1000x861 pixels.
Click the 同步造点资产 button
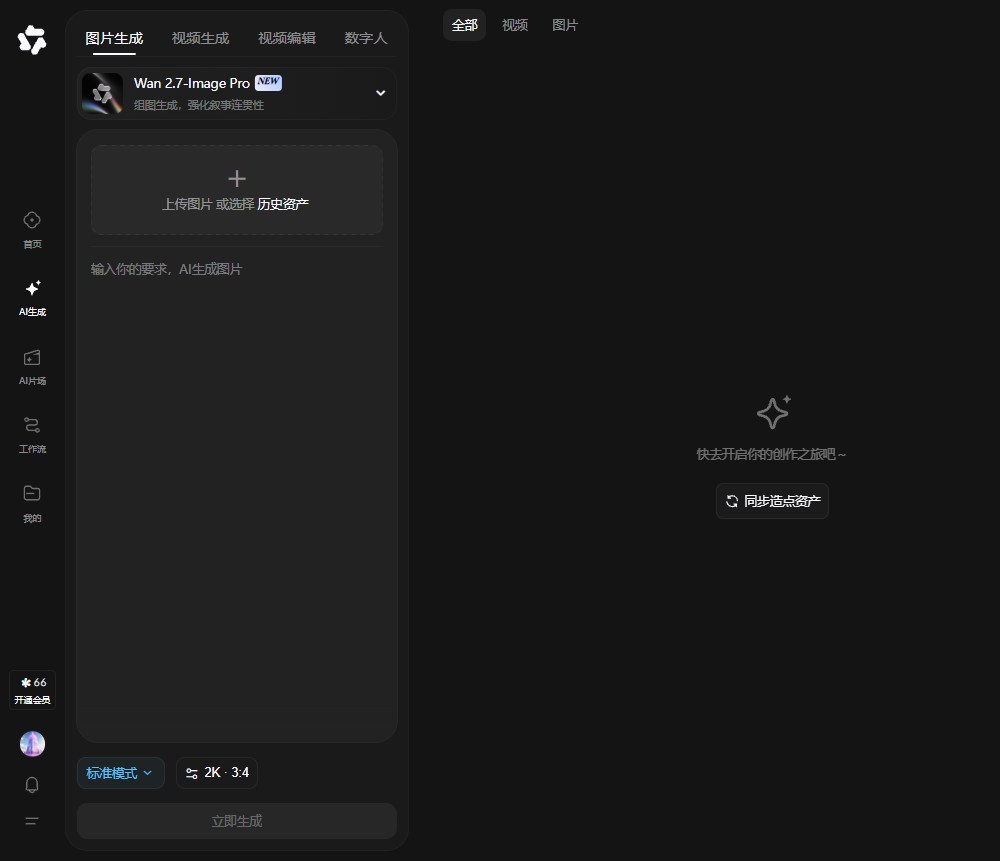point(772,501)
